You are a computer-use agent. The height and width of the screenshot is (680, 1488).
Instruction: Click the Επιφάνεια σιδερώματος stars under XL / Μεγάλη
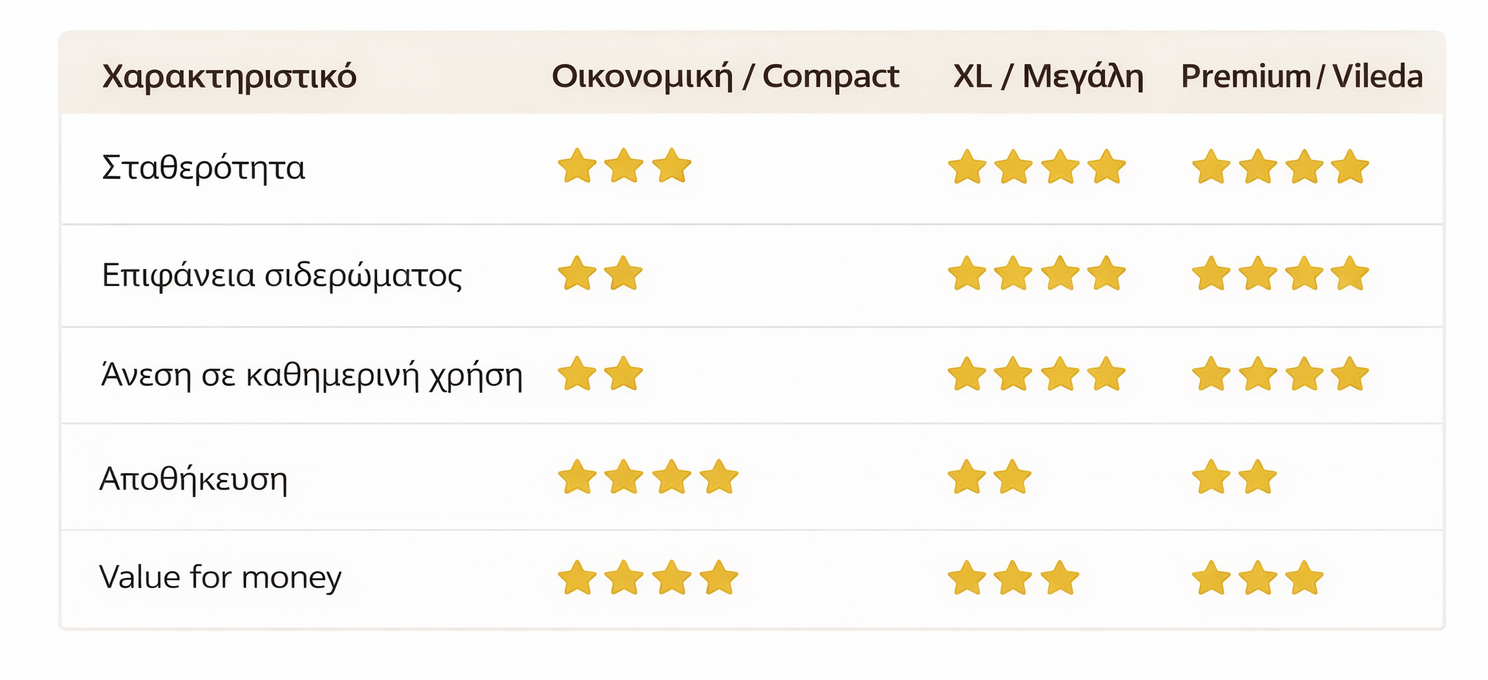click(1036, 273)
